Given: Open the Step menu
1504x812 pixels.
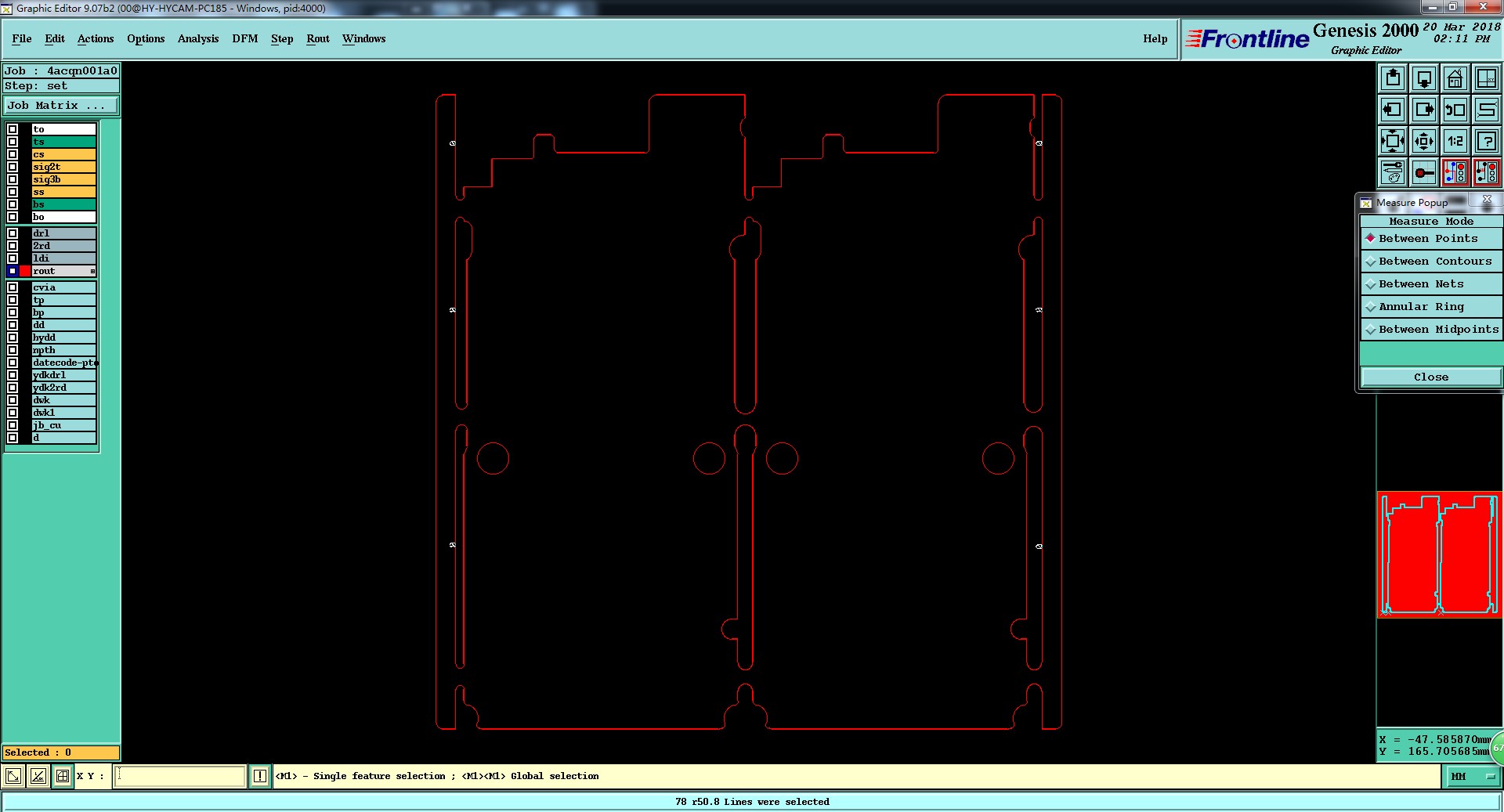Looking at the screenshot, I should click(x=282, y=38).
